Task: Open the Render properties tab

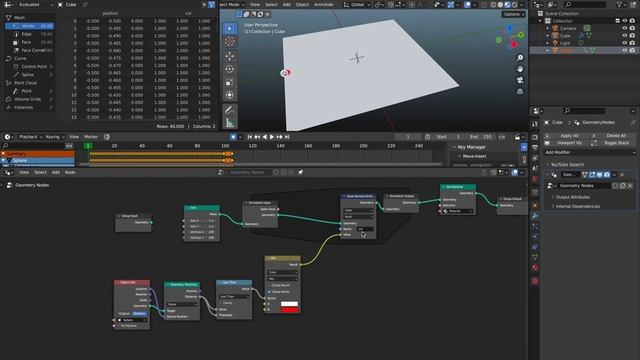Action: coord(535,137)
